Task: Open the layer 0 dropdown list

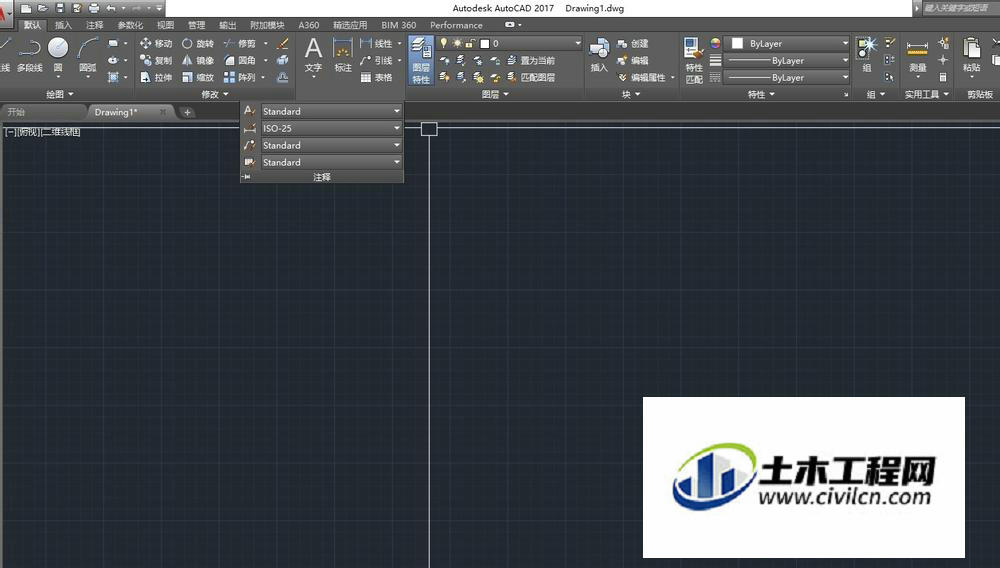Action: [x=531, y=43]
